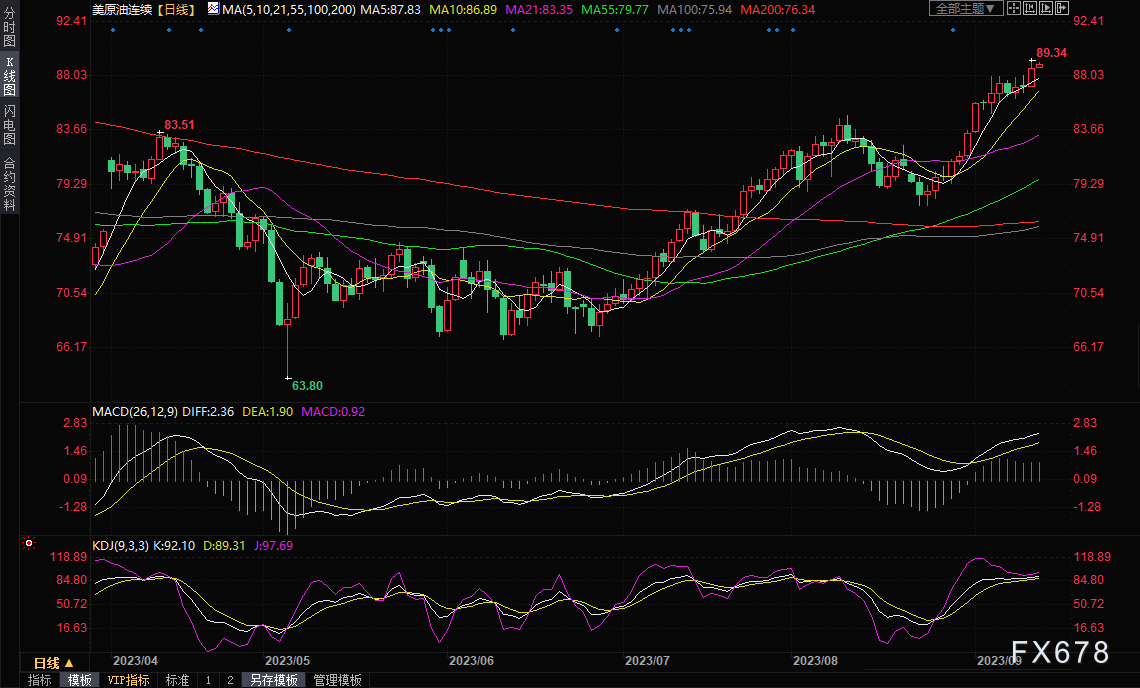Click the 美原油连续 contract title
Viewport: 1140px width, 688px height.
(122, 9)
